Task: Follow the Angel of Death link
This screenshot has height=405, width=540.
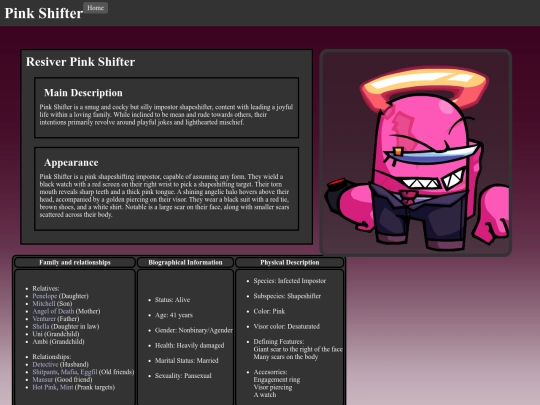Action: (x=53, y=311)
